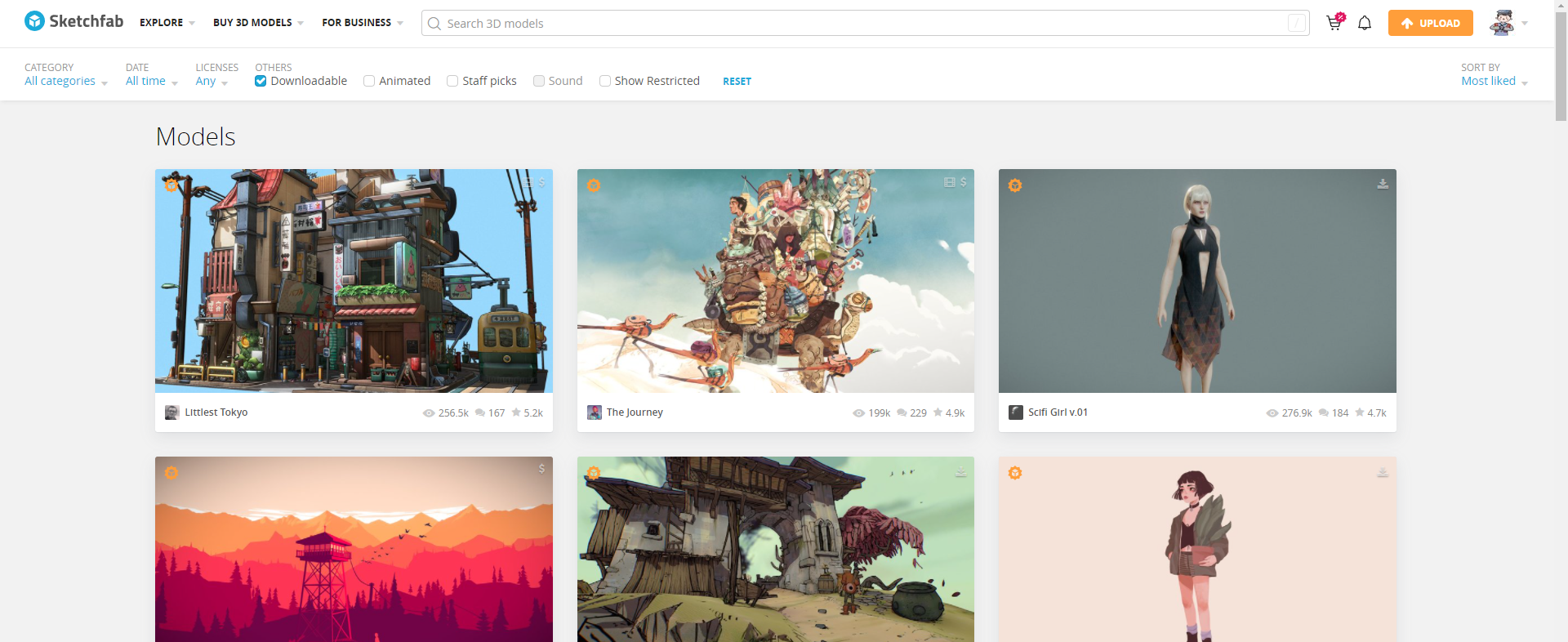
Task: Expand user account dropdown arrow
Action: point(1525,23)
